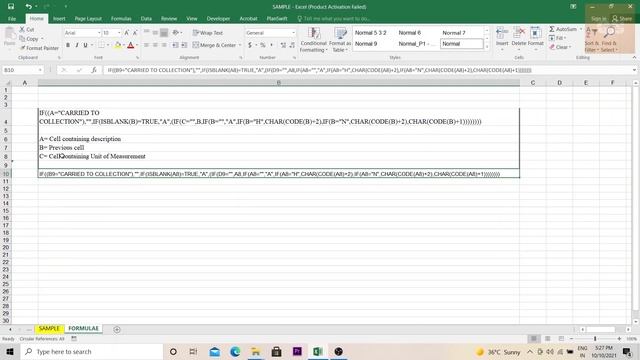
Task: Click the Copy icon in Clipboard group
Action: (22, 39)
